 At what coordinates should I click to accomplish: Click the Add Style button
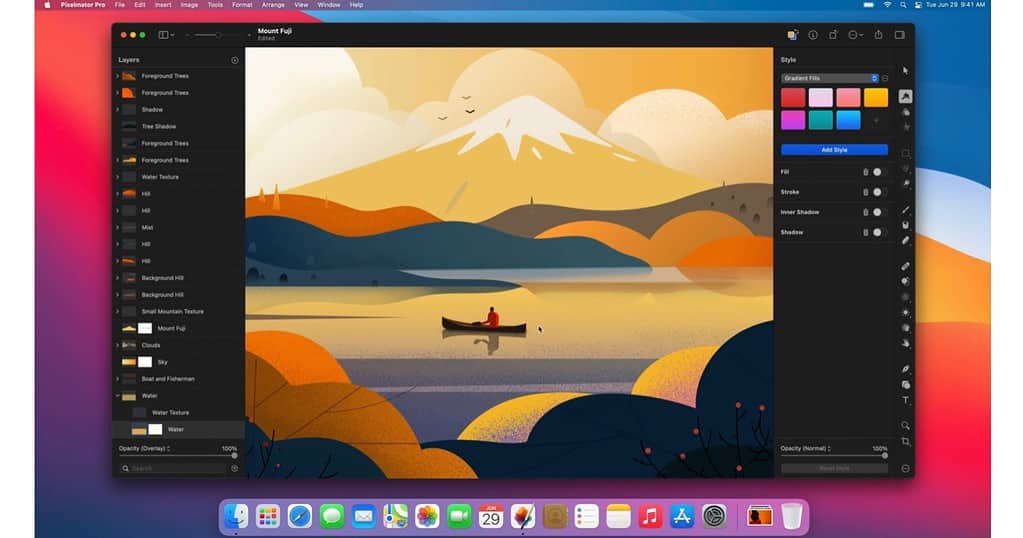coord(834,150)
